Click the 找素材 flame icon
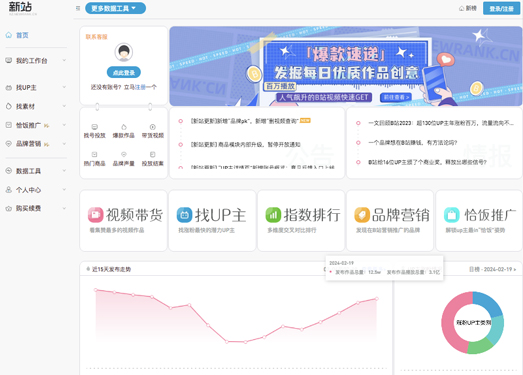 (9, 106)
